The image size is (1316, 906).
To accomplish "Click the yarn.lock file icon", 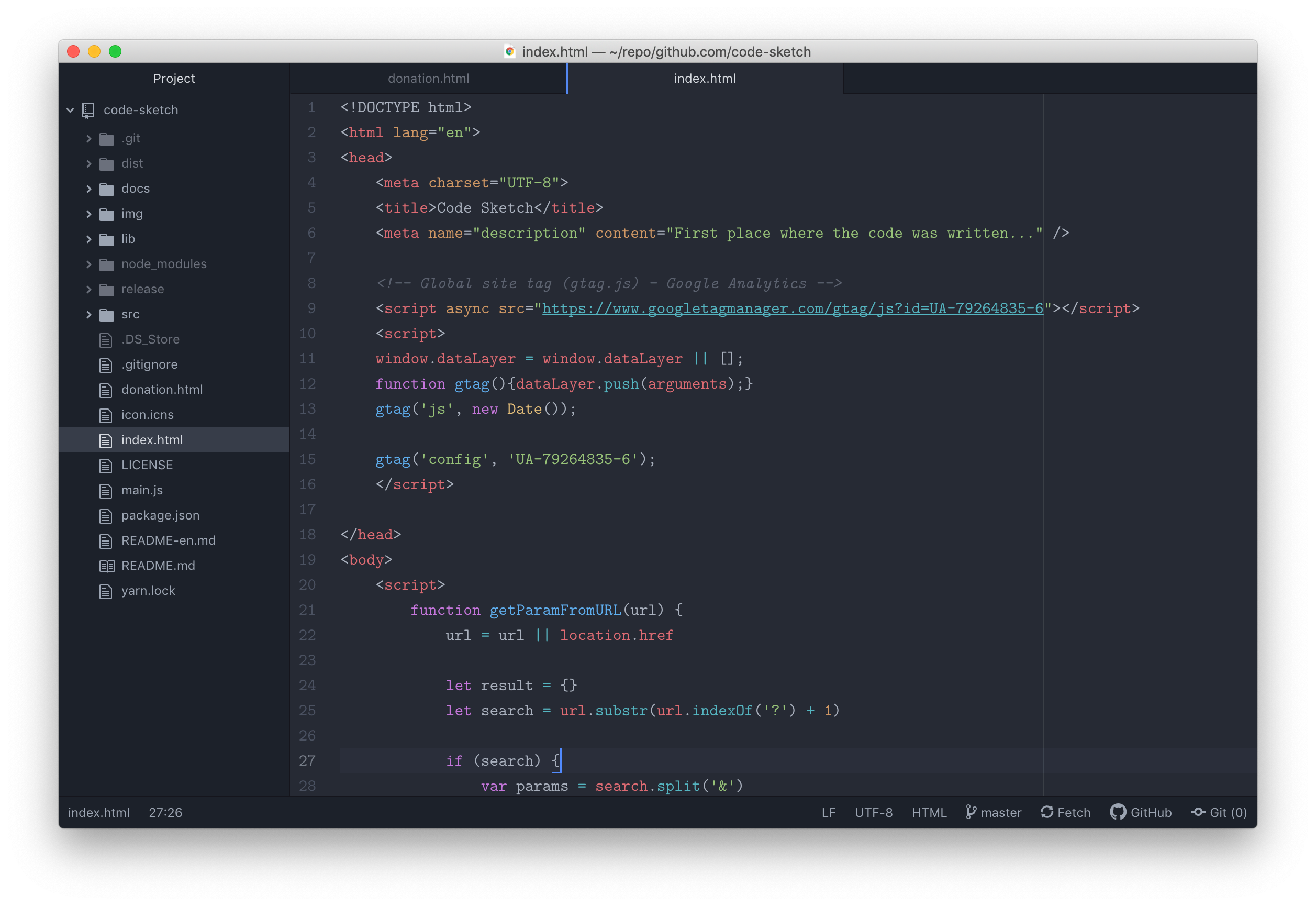I will (106, 591).
